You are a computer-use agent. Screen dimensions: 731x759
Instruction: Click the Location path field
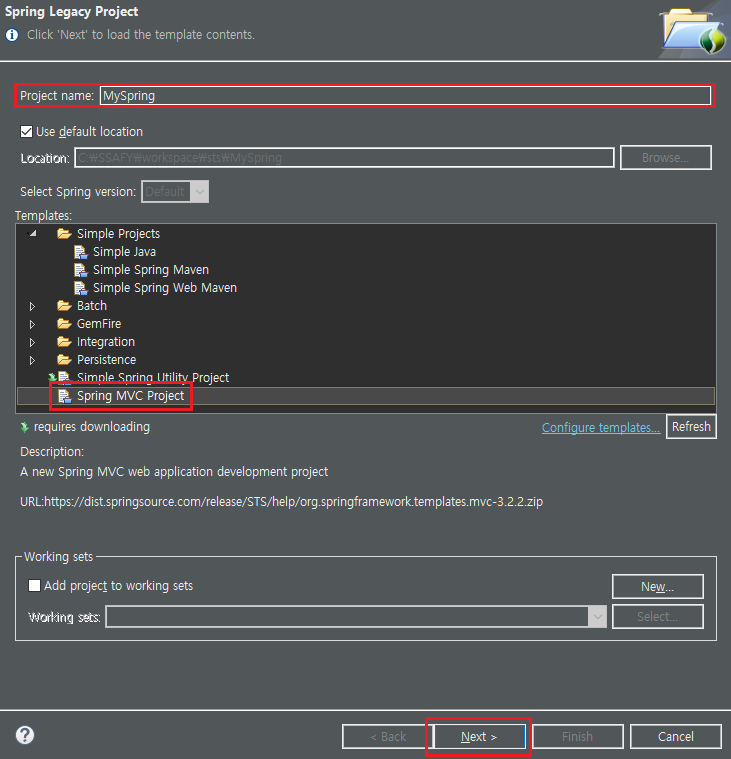click(x=344, y=158)
